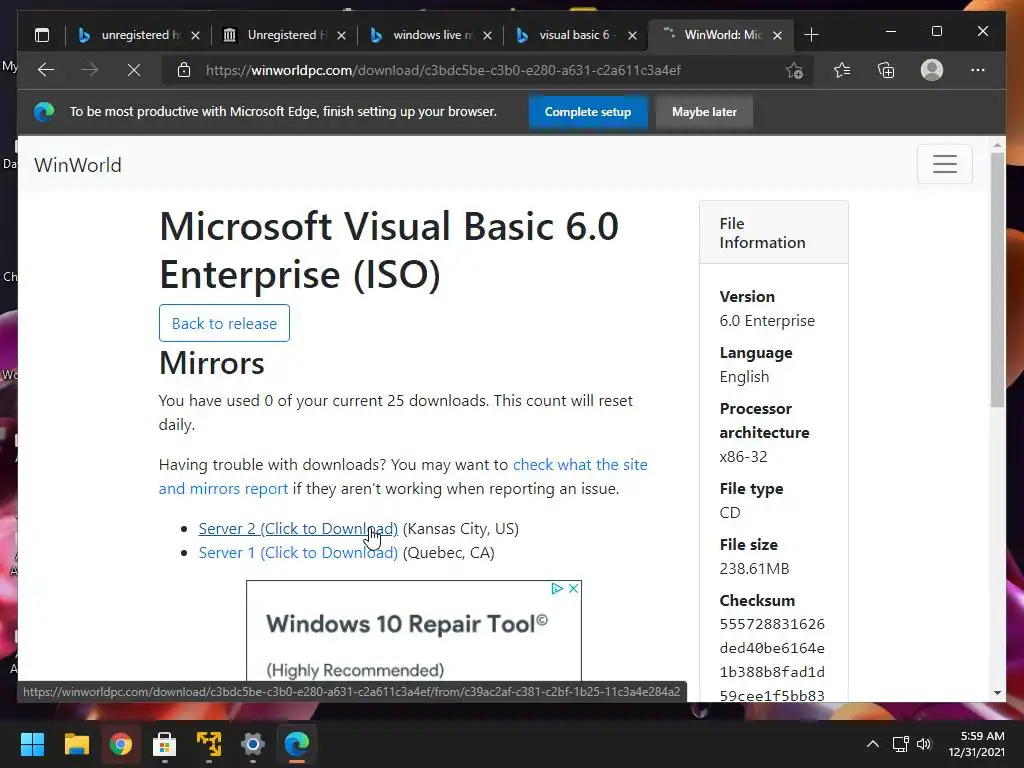1024x768 pixels.
Task: Open network status tray icon
Action: (x=901, y=744)
